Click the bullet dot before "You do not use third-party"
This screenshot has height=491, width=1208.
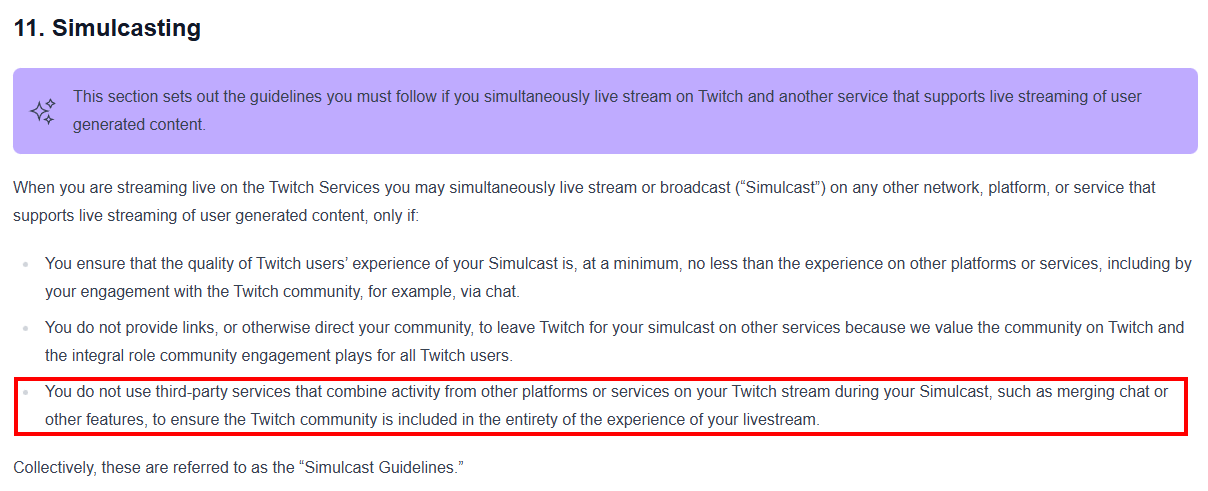pos(25,392)
